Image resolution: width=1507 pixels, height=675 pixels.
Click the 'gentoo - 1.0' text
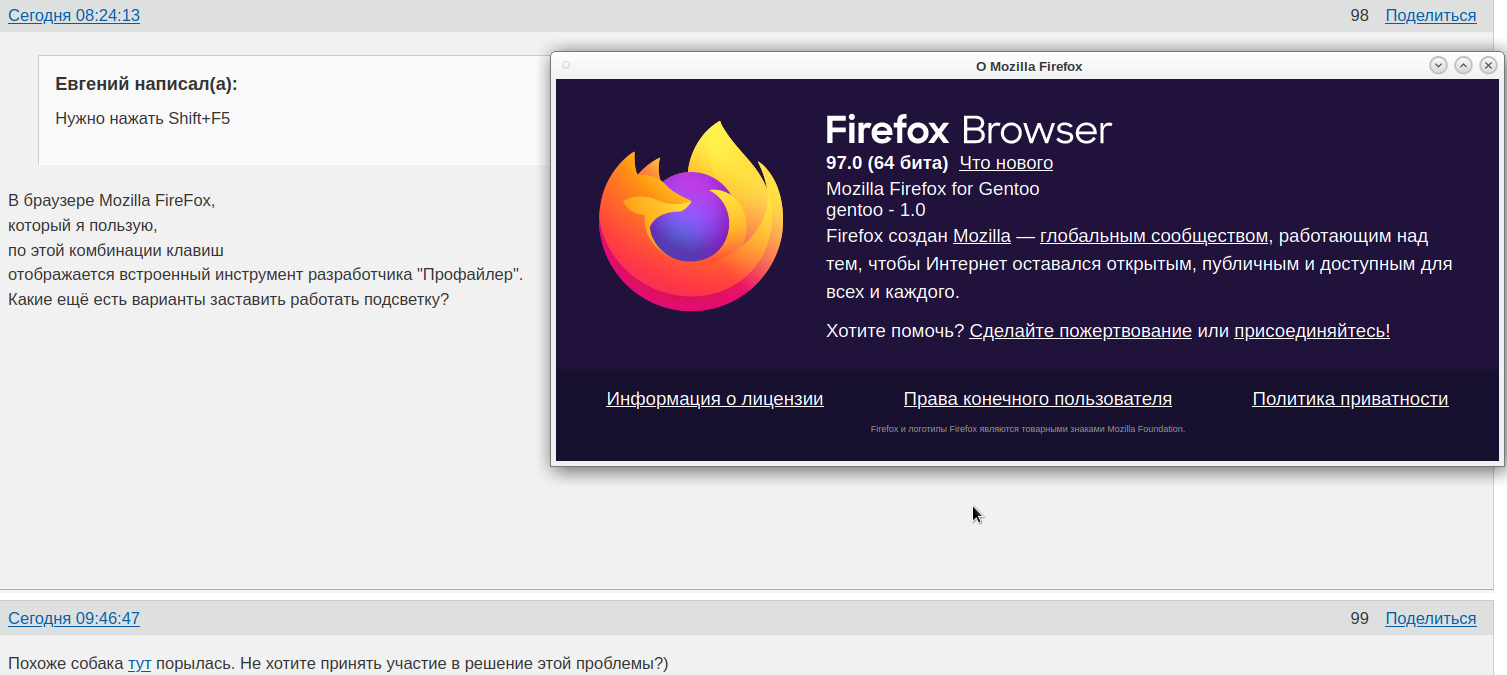tap(876, 210)
